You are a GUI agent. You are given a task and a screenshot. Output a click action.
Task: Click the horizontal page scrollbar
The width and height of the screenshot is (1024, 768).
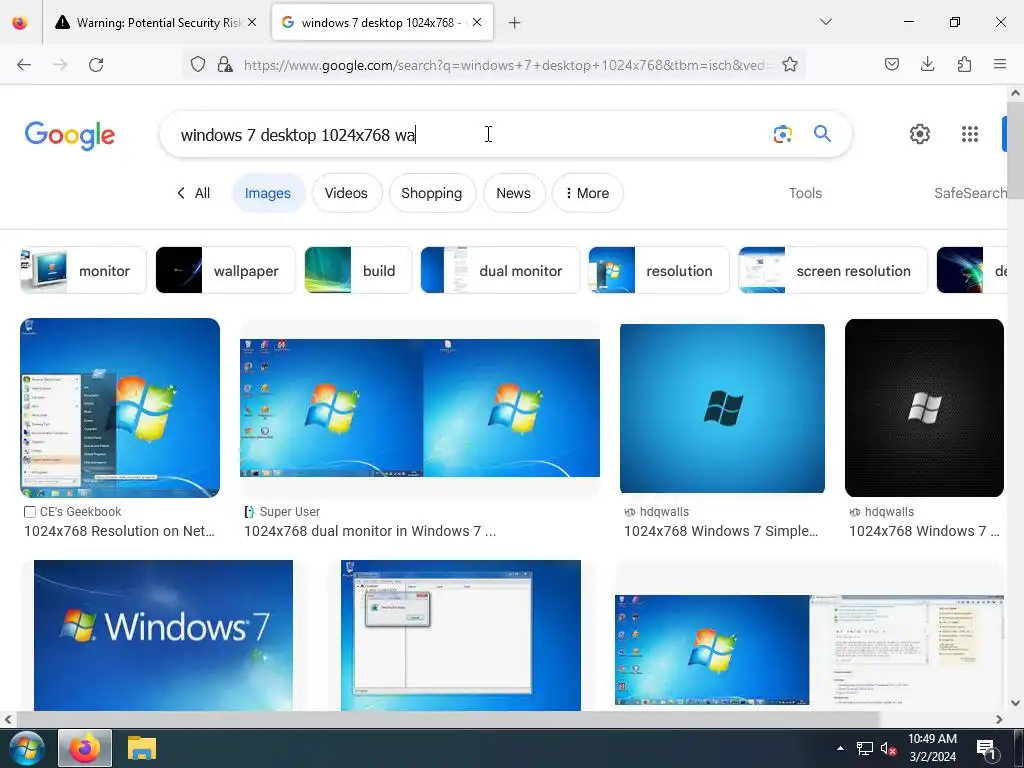pos(448,719)
